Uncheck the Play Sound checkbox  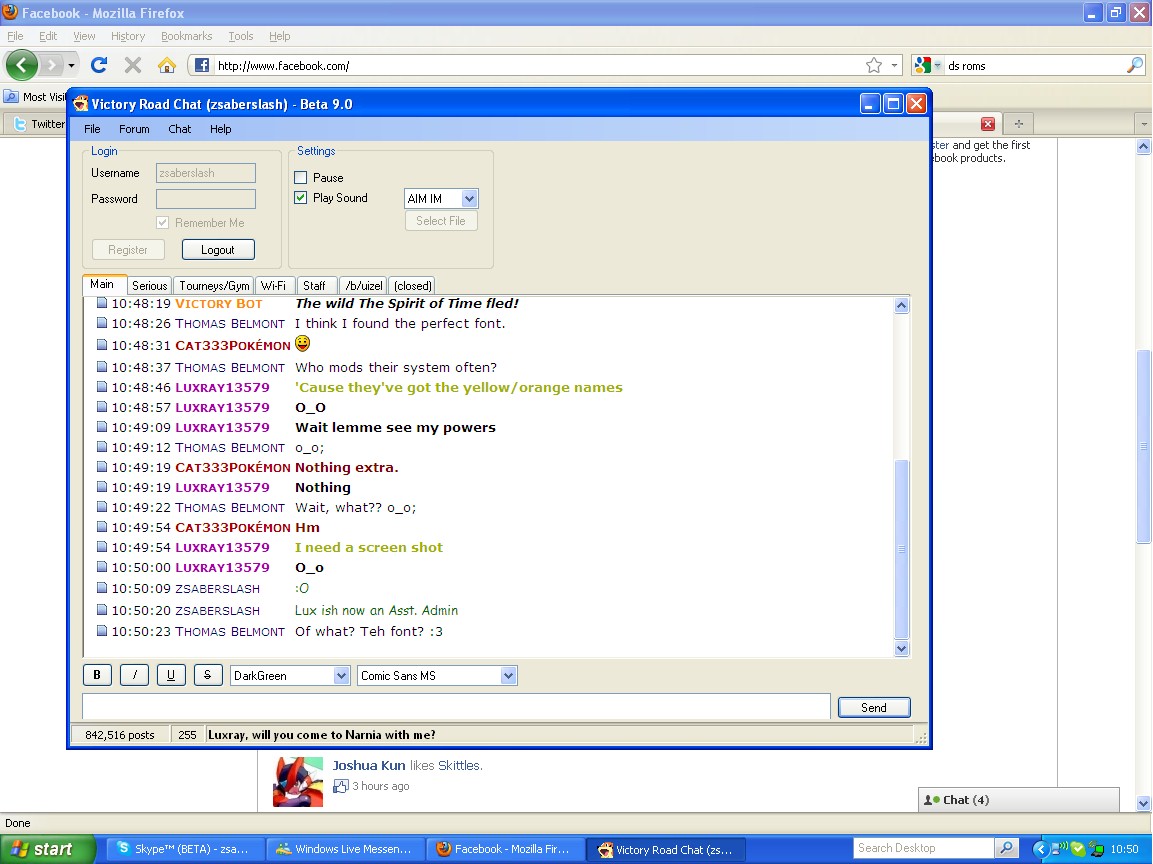(x=301, y=198)
